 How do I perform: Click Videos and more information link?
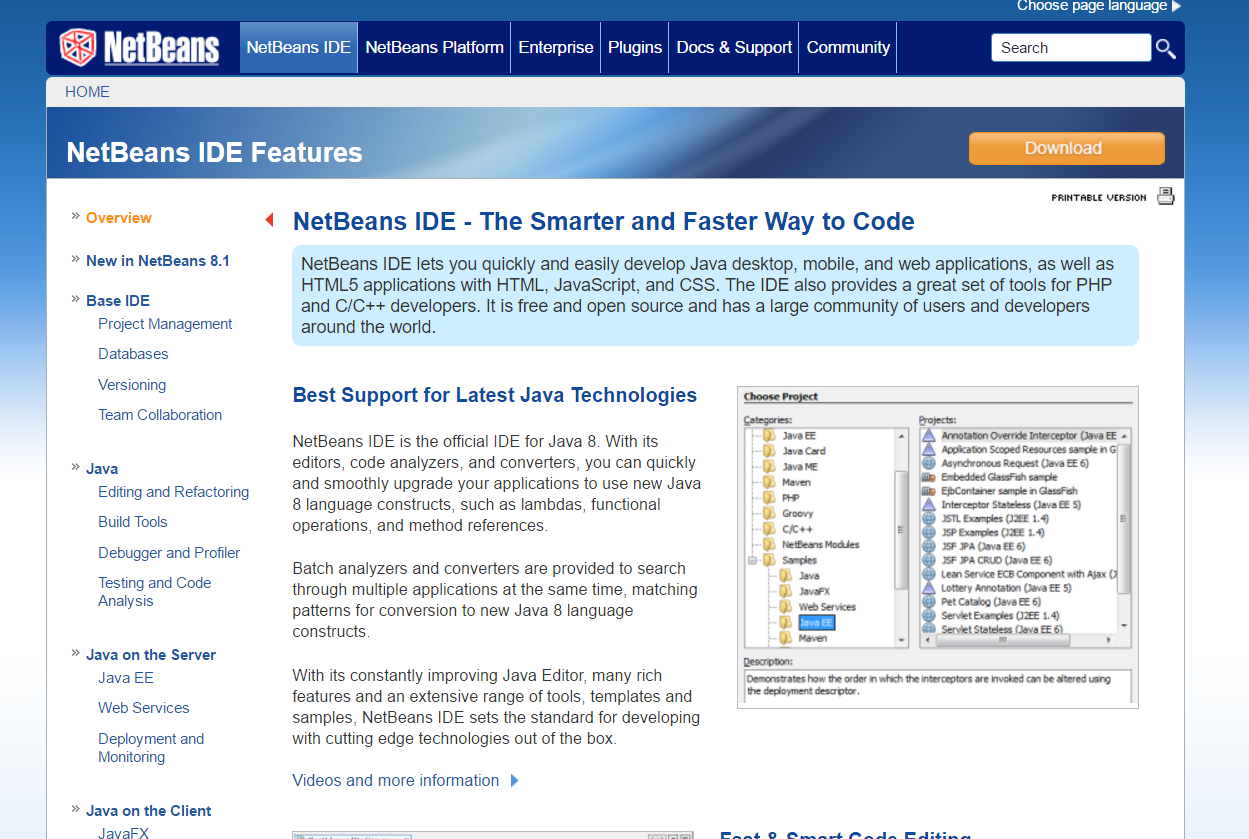[396, 780]
